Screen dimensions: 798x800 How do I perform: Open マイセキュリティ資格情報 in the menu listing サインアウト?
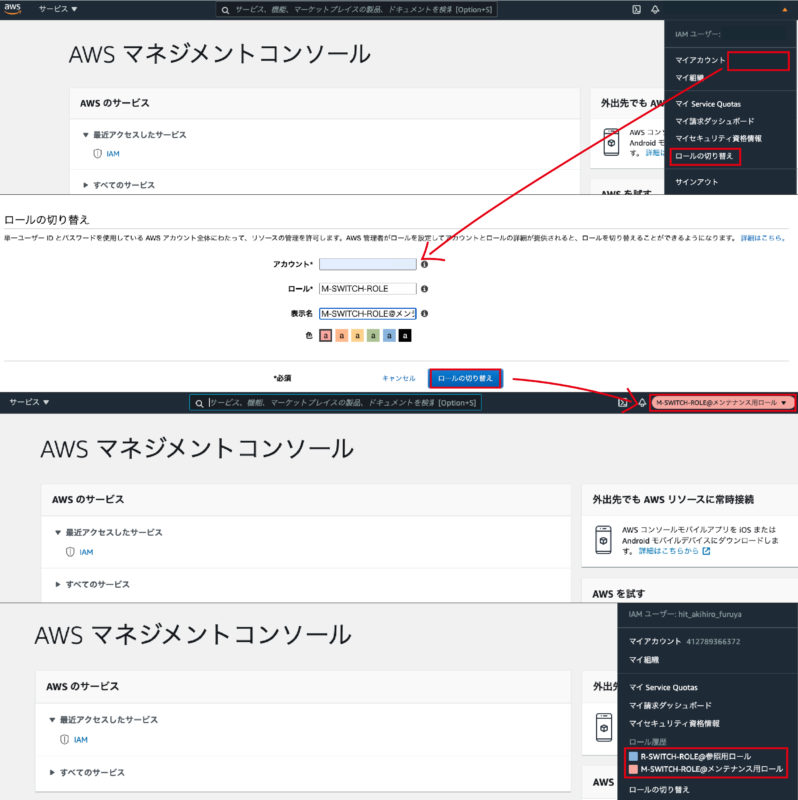click(718, 139)
